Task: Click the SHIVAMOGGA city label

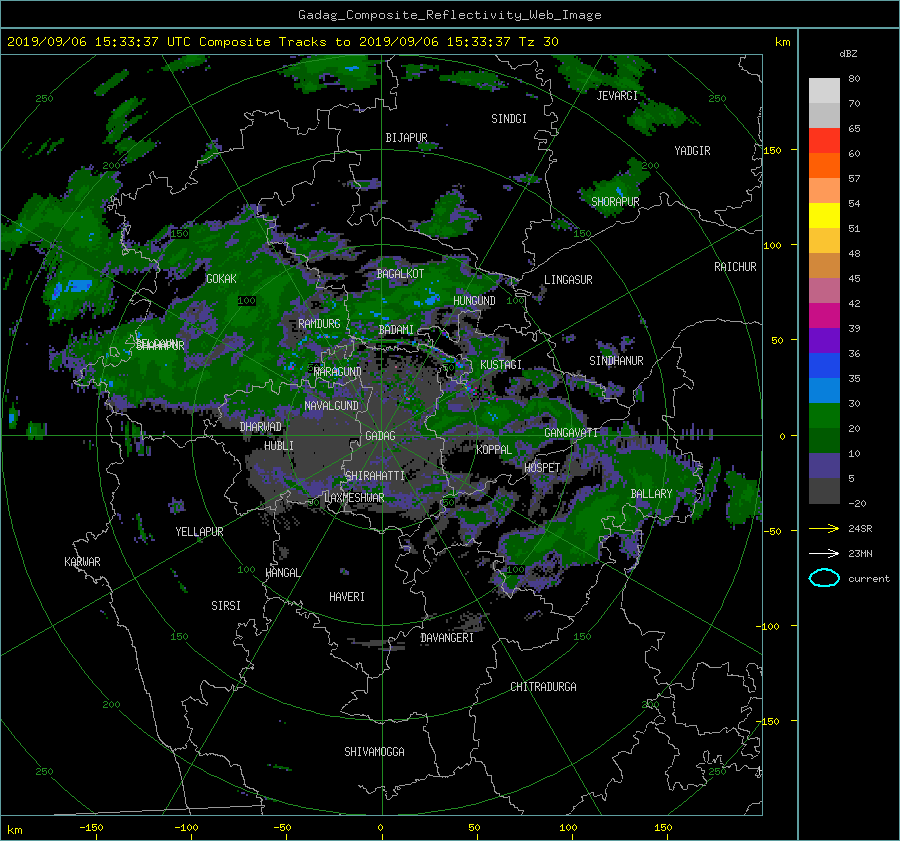Action: 374,751
